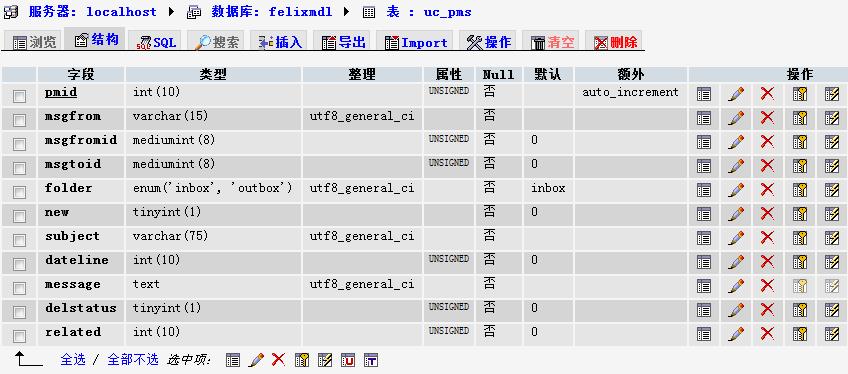This screenshot has height=374, width=848.
Task: Tick the pmid row checkbox
Action: point(19,96)
